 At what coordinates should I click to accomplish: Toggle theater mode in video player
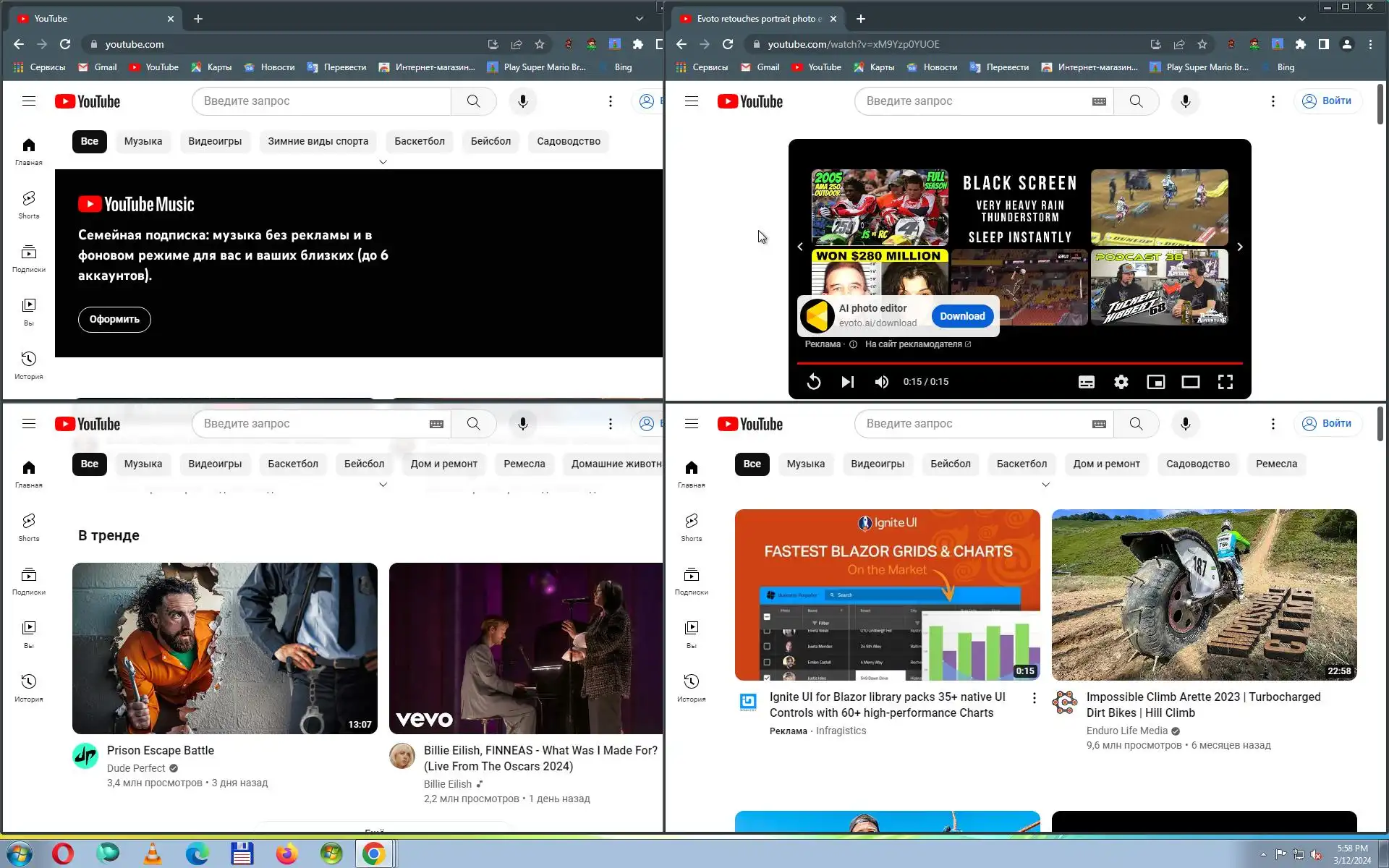pyautogui.click(x=1190, y=382)
